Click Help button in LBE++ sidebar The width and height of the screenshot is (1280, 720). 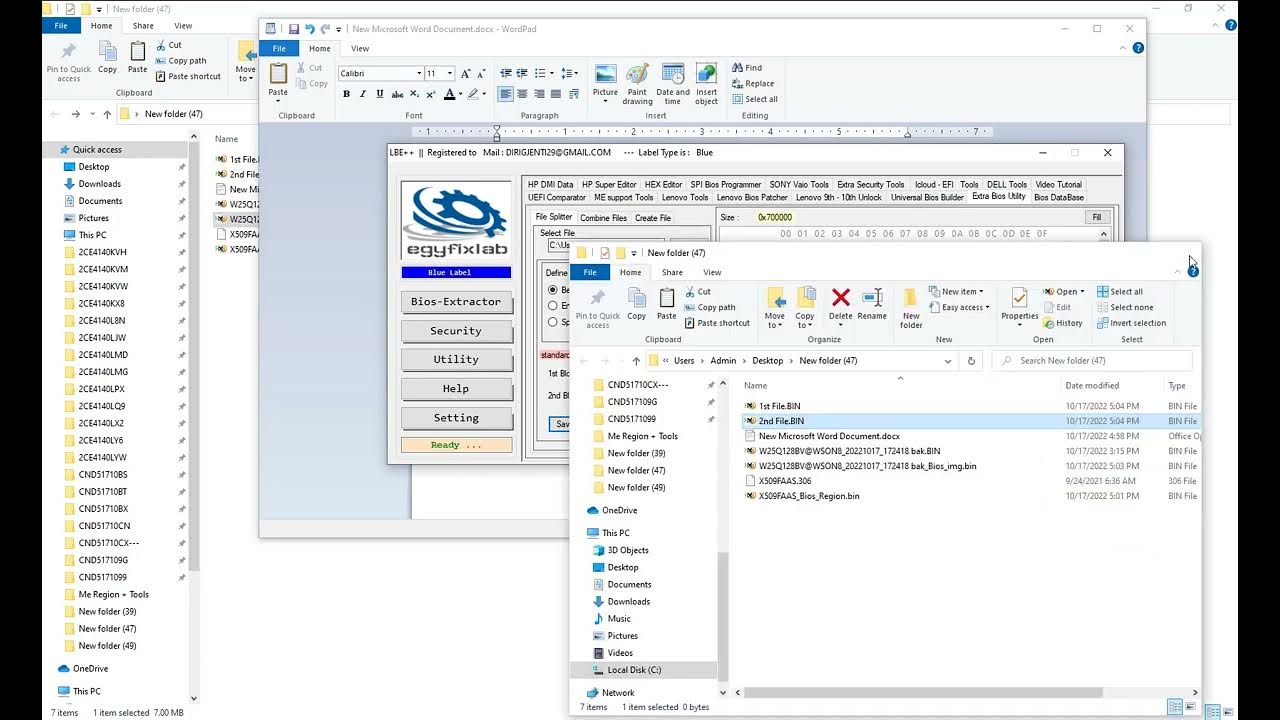click(456, 389)
